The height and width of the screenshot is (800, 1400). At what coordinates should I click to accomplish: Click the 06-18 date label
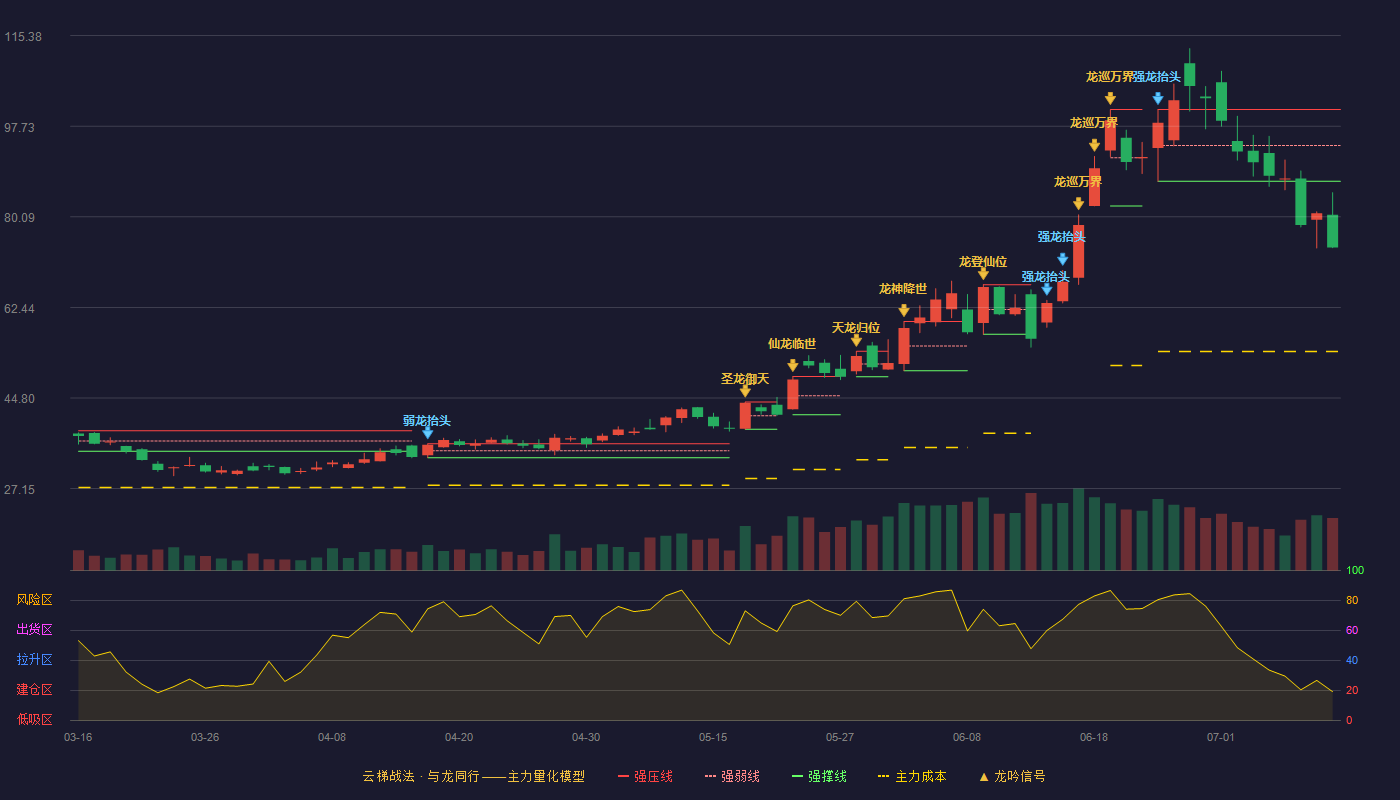pyautogui.click(x=1094, y=737)
